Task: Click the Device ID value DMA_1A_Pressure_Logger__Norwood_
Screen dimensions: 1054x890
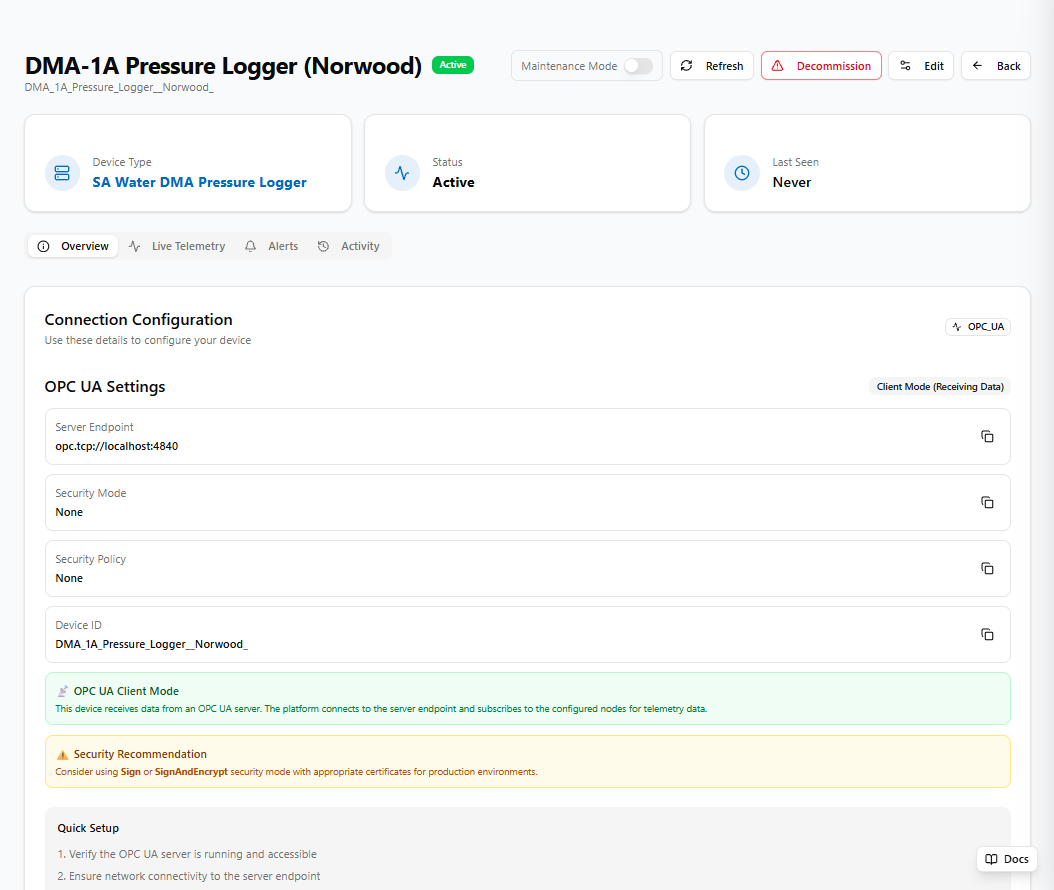Action: point(151,644)
